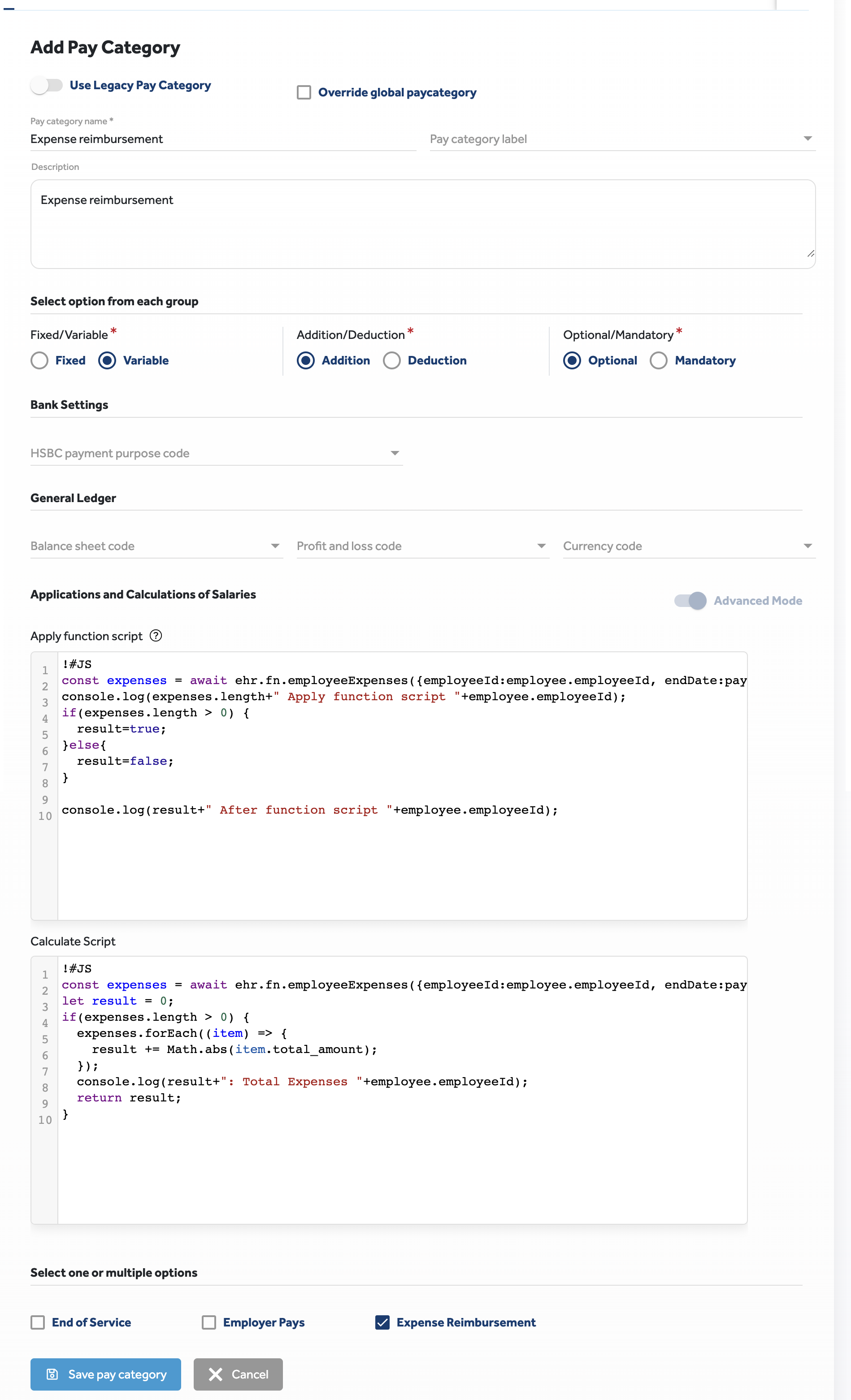Click the save icon on Save pay category
The height and width of the screenshot is (1400, 851).
click(52, 1374)
